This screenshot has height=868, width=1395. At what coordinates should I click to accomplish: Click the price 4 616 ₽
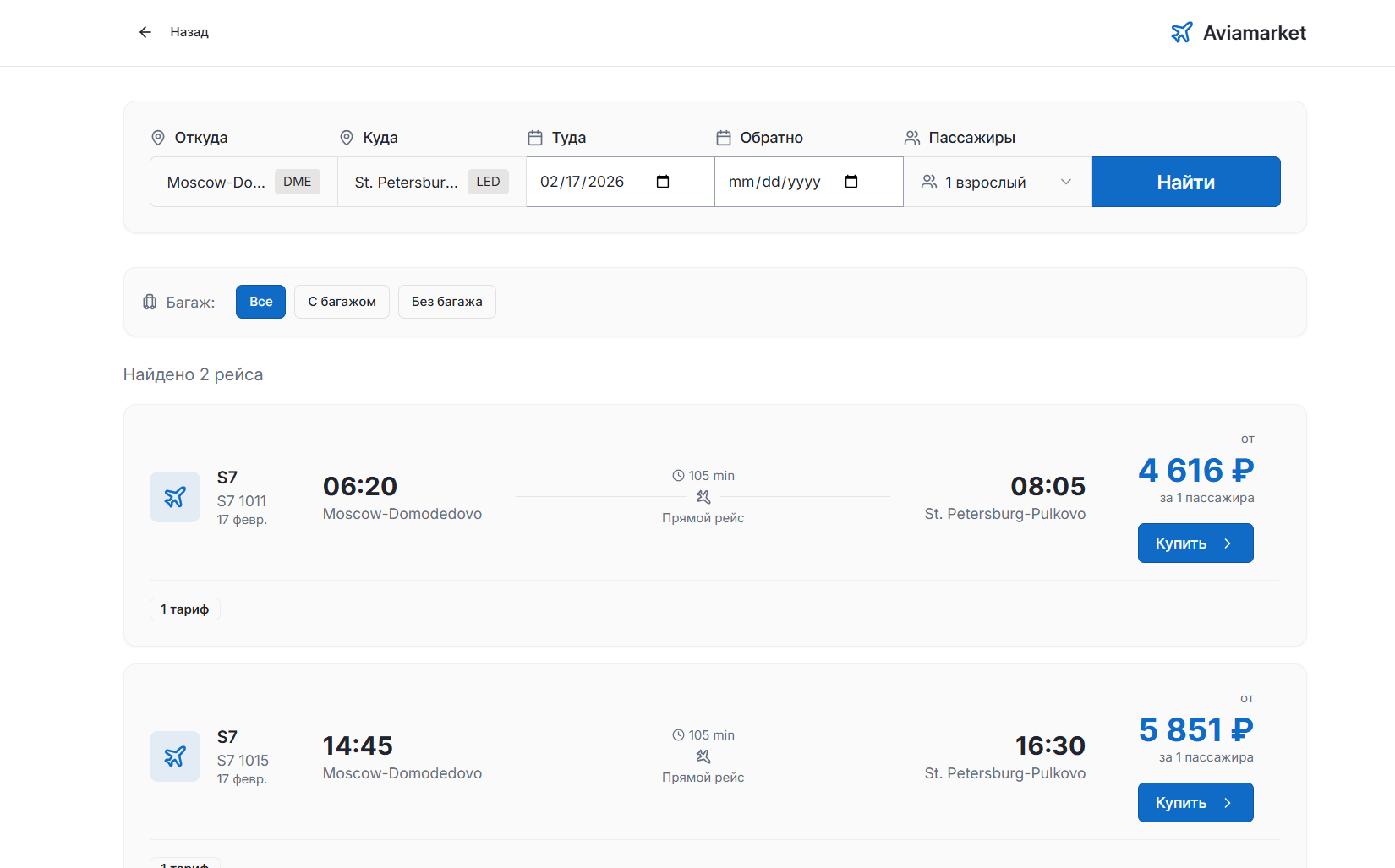1196,470
